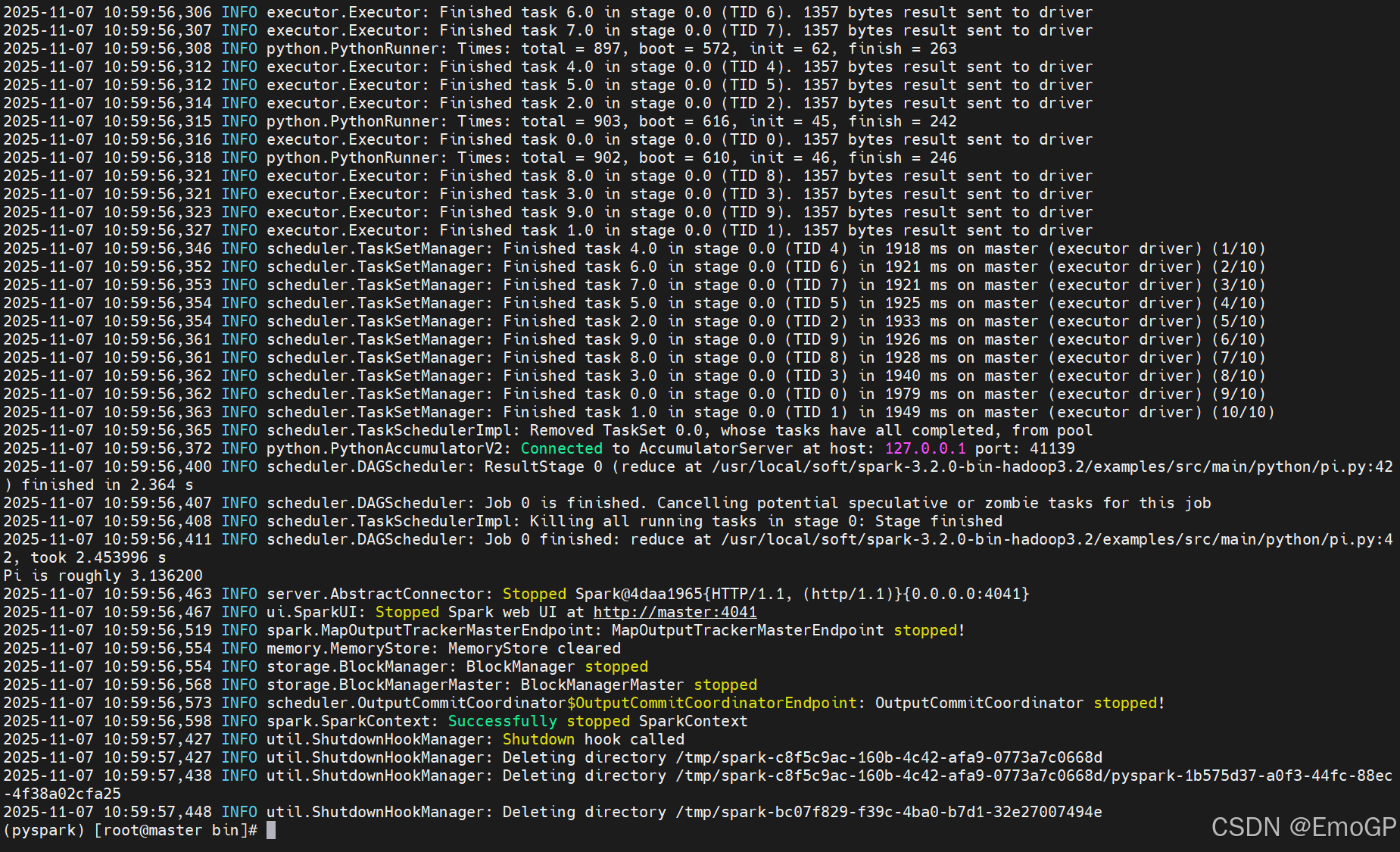Select the 'ResultStage 0' text in the DAGScheduler line
This screenshot has width=1400, height=852.
tap(544, 467)
